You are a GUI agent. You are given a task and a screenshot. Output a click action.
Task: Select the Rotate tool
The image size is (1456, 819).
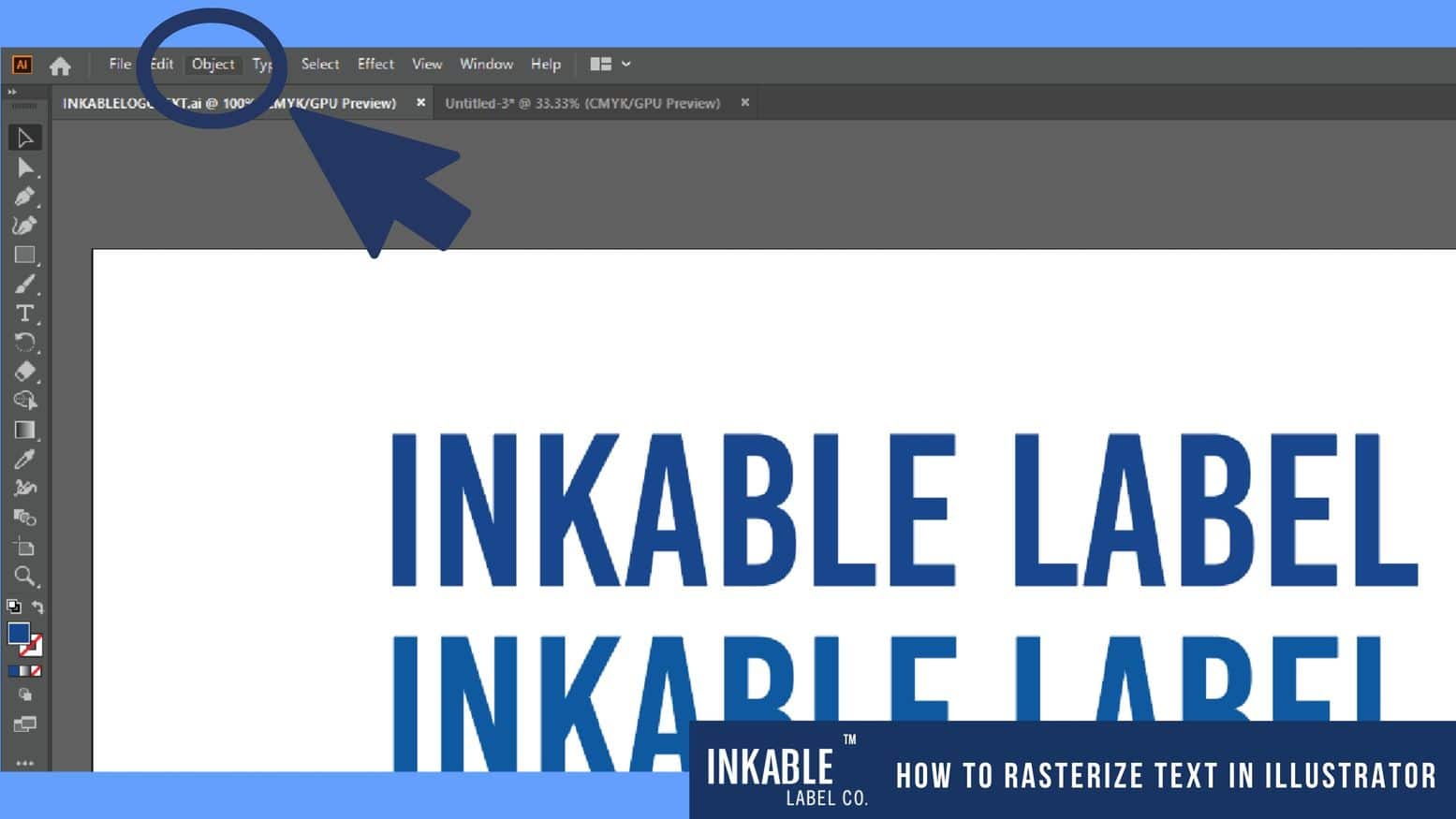(x=24, y=343)
